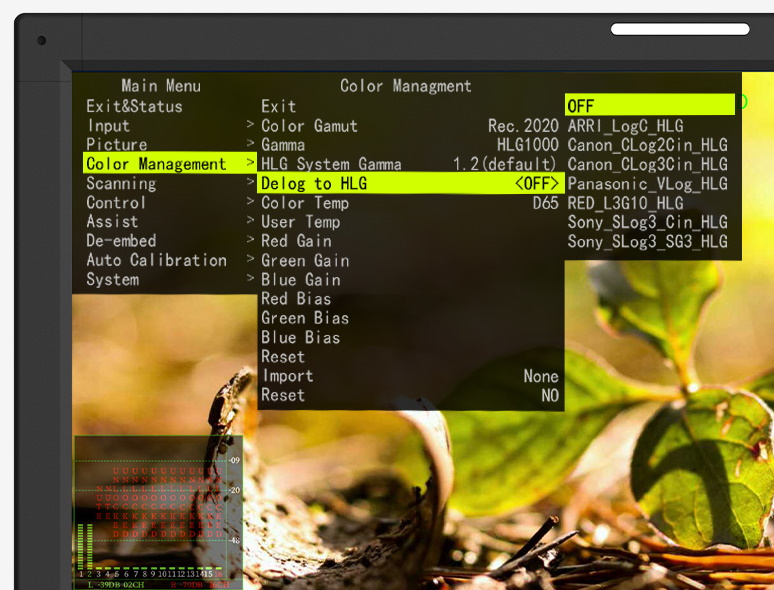Select the Gamma setting row

pyautogui.click(x=410, y=145)
